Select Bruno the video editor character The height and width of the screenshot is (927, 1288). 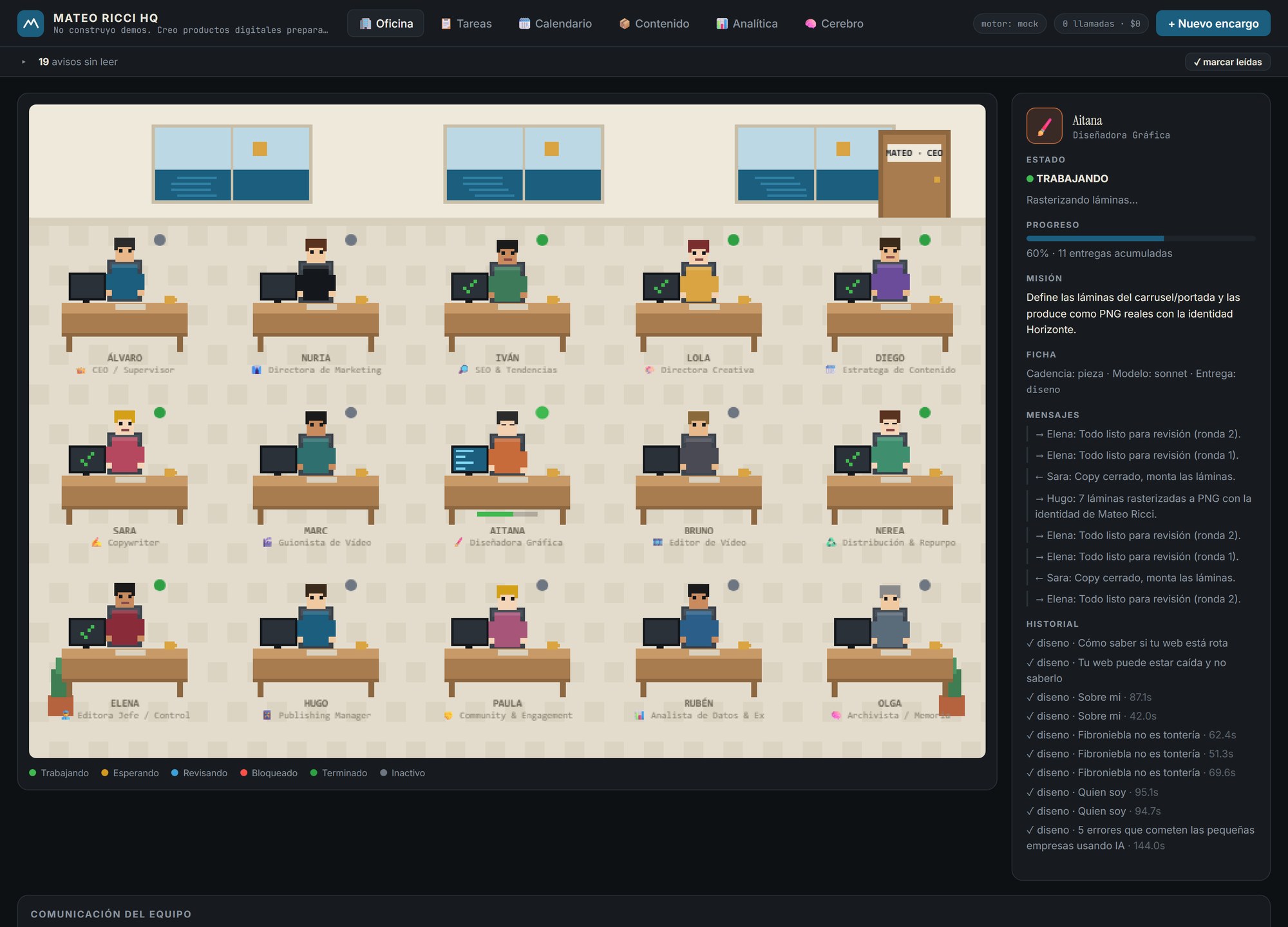coord(699,443)
